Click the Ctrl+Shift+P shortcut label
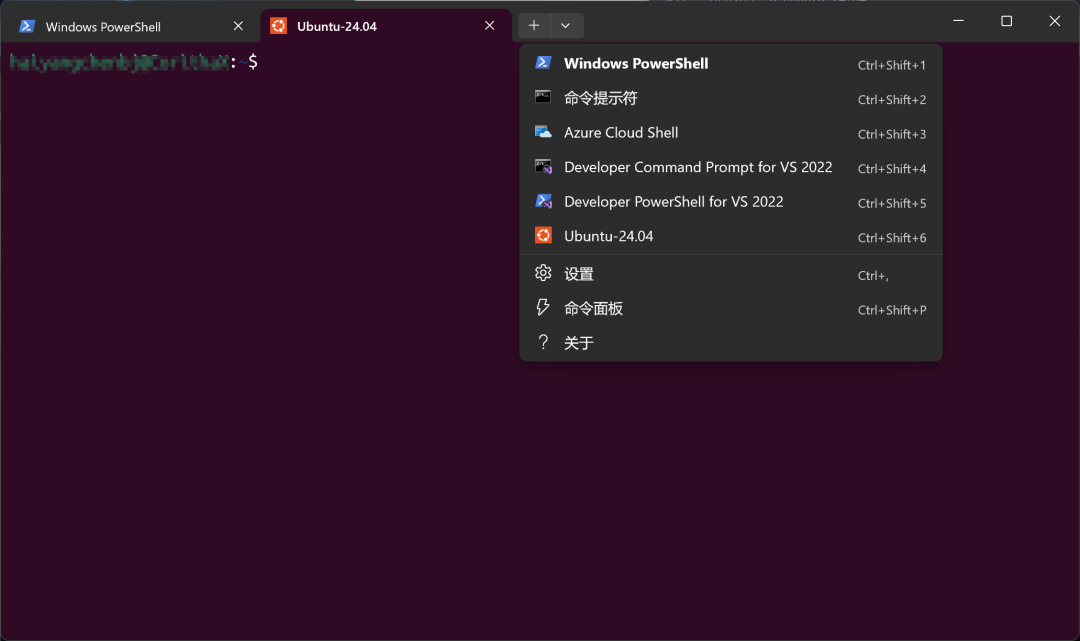 (892, 311)
